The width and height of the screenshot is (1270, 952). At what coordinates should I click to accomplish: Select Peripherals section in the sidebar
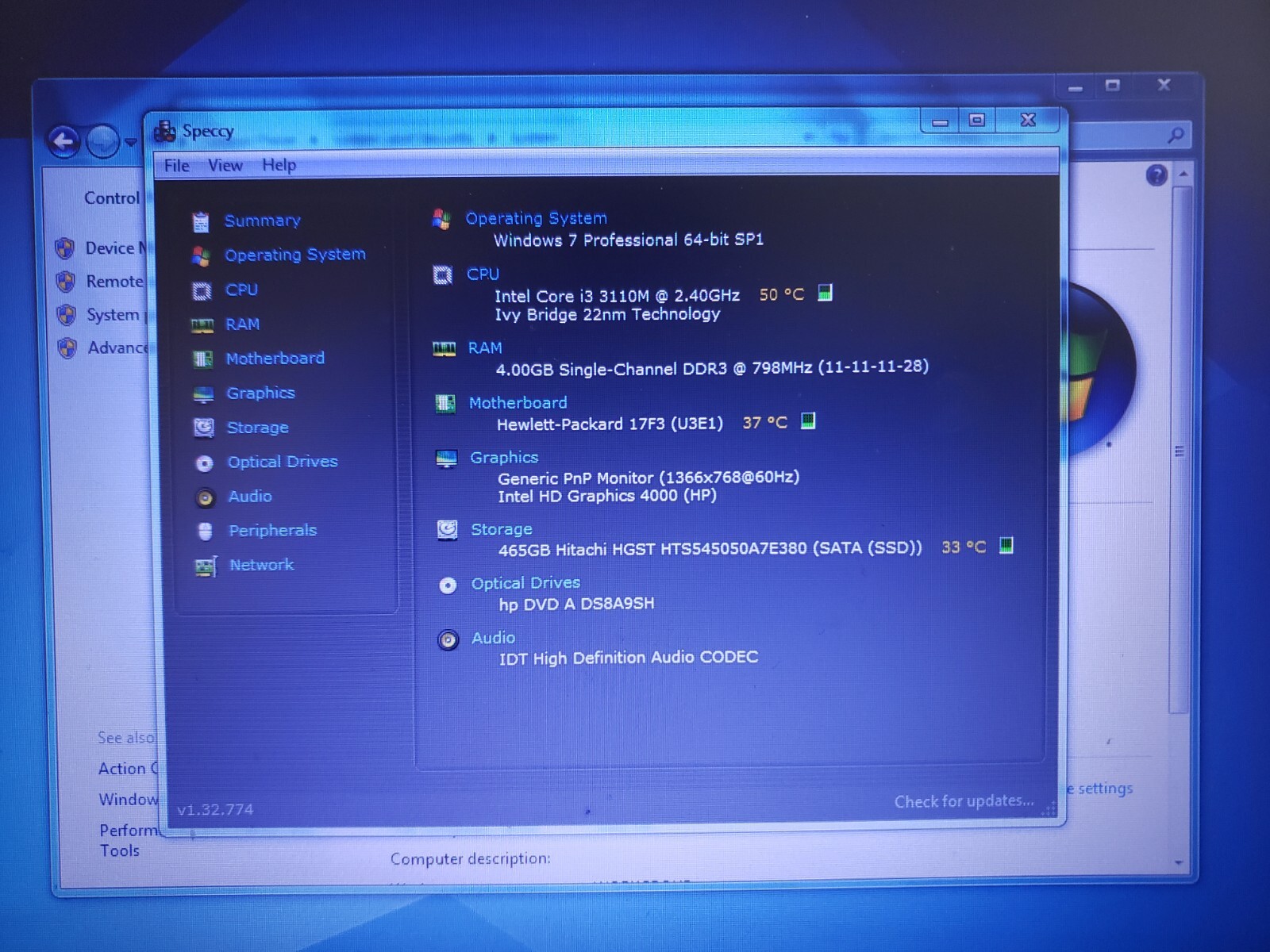coord(272,531)
